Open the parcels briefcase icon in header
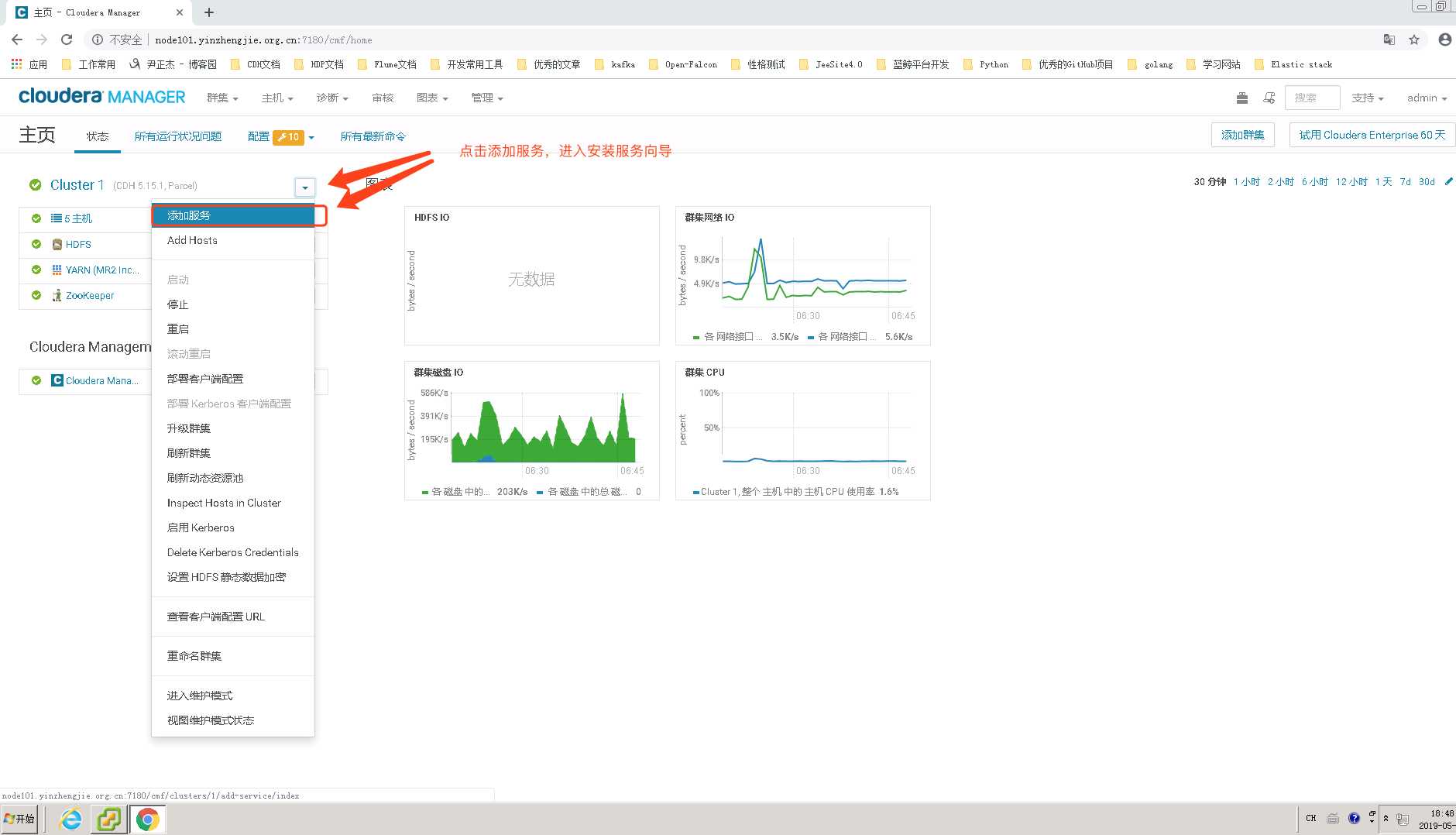The height and width of the screenshot is (835, 1456). (1242, 98)
